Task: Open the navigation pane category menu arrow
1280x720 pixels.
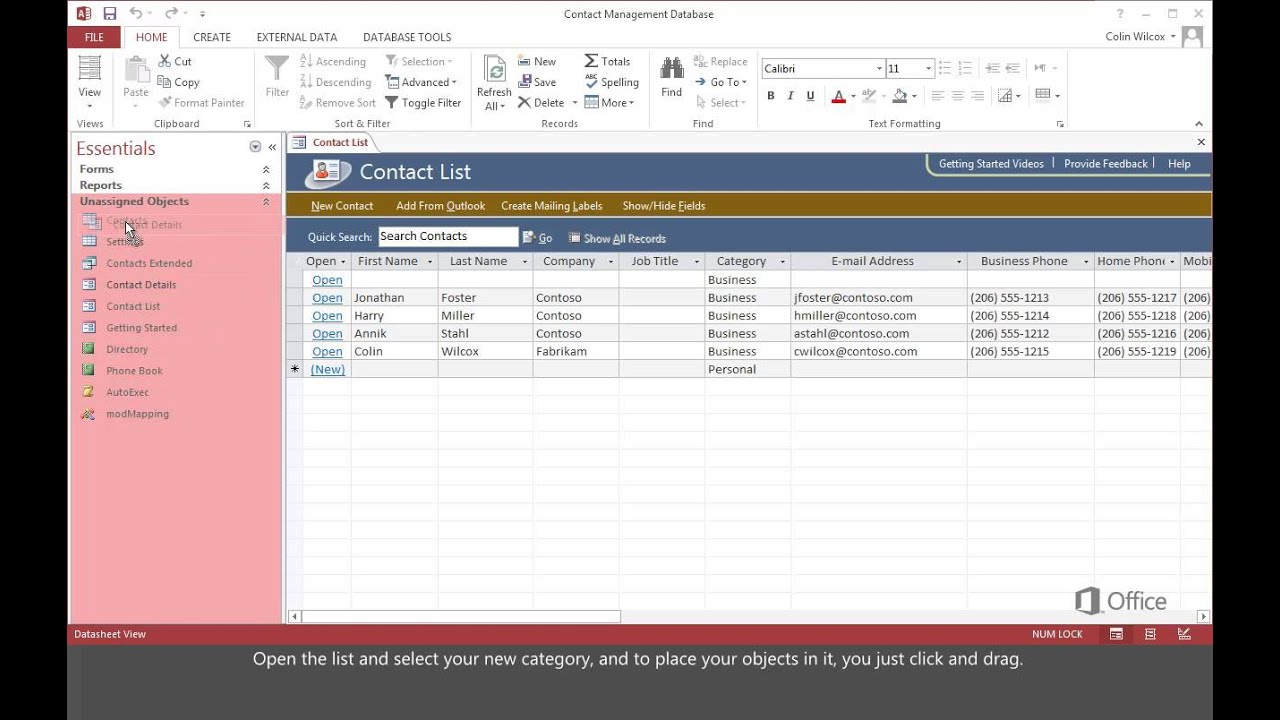Action: 255,147
